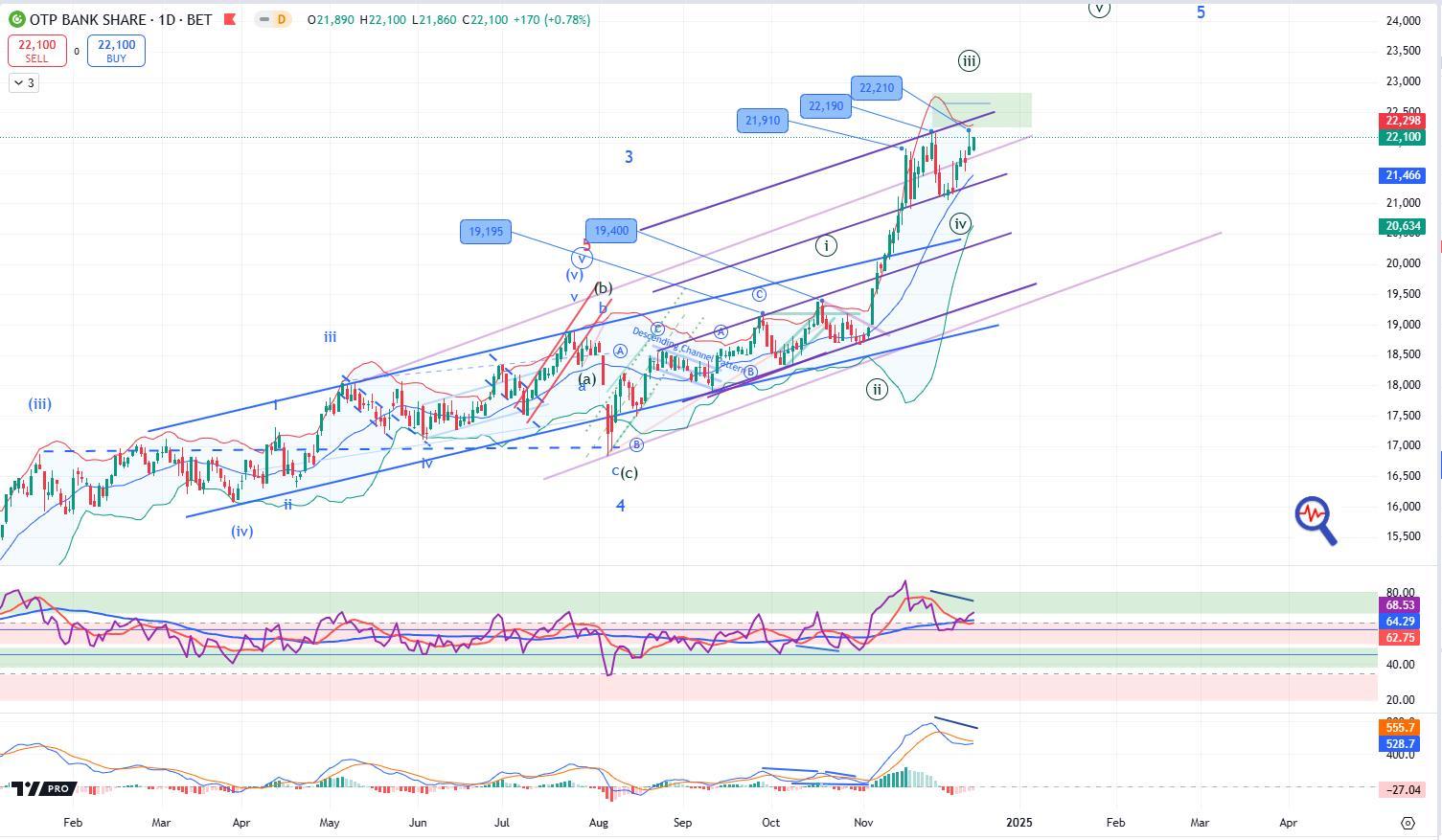Select the (c) wave label near August
The image size is (1442, 840).
click(629, 473)
